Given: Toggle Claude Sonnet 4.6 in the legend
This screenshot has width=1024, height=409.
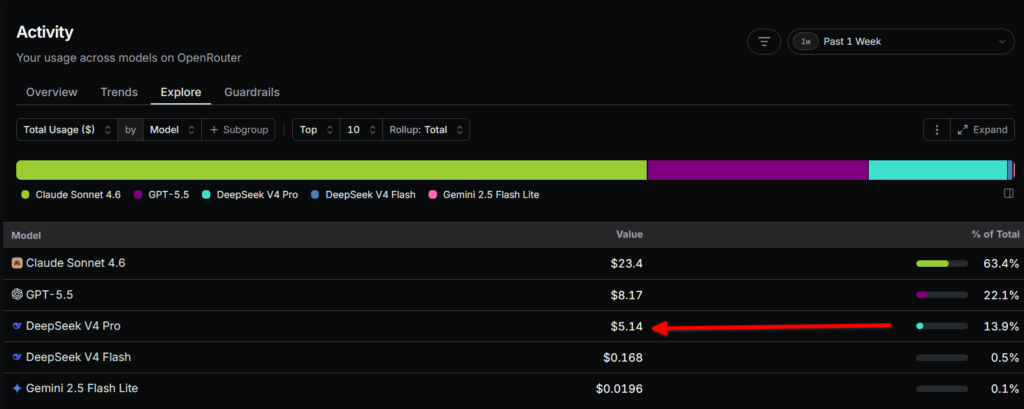Looking at the screenshot, I should coord(71,195).
